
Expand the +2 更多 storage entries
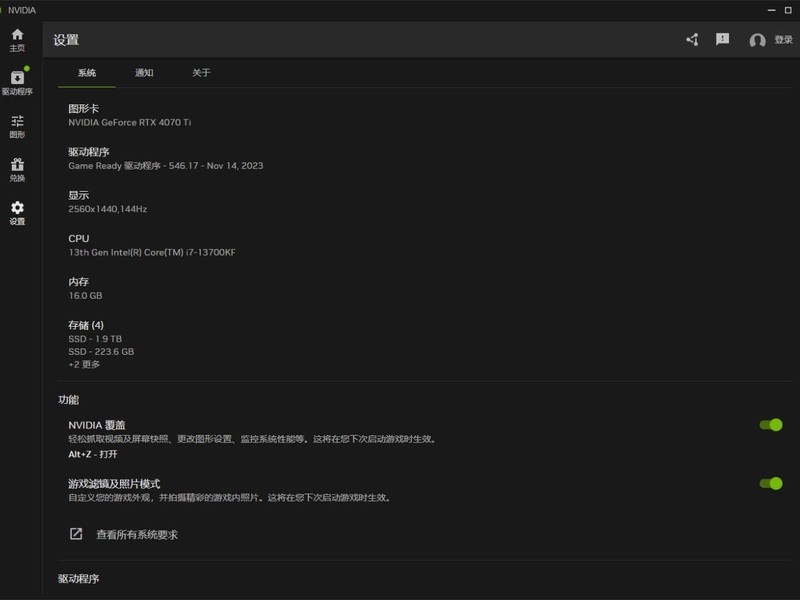[x=84, y=364]
